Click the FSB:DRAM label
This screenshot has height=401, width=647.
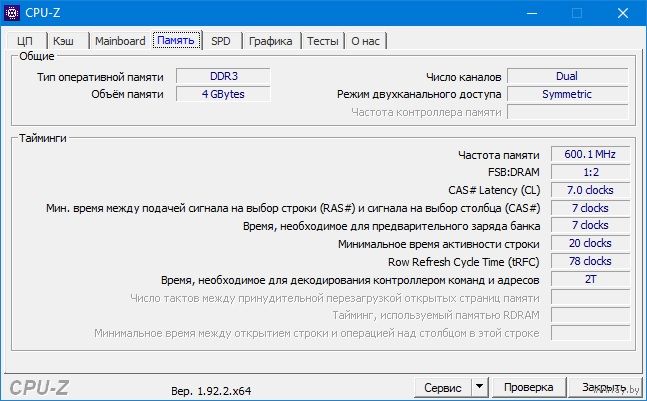coord(514,172)
